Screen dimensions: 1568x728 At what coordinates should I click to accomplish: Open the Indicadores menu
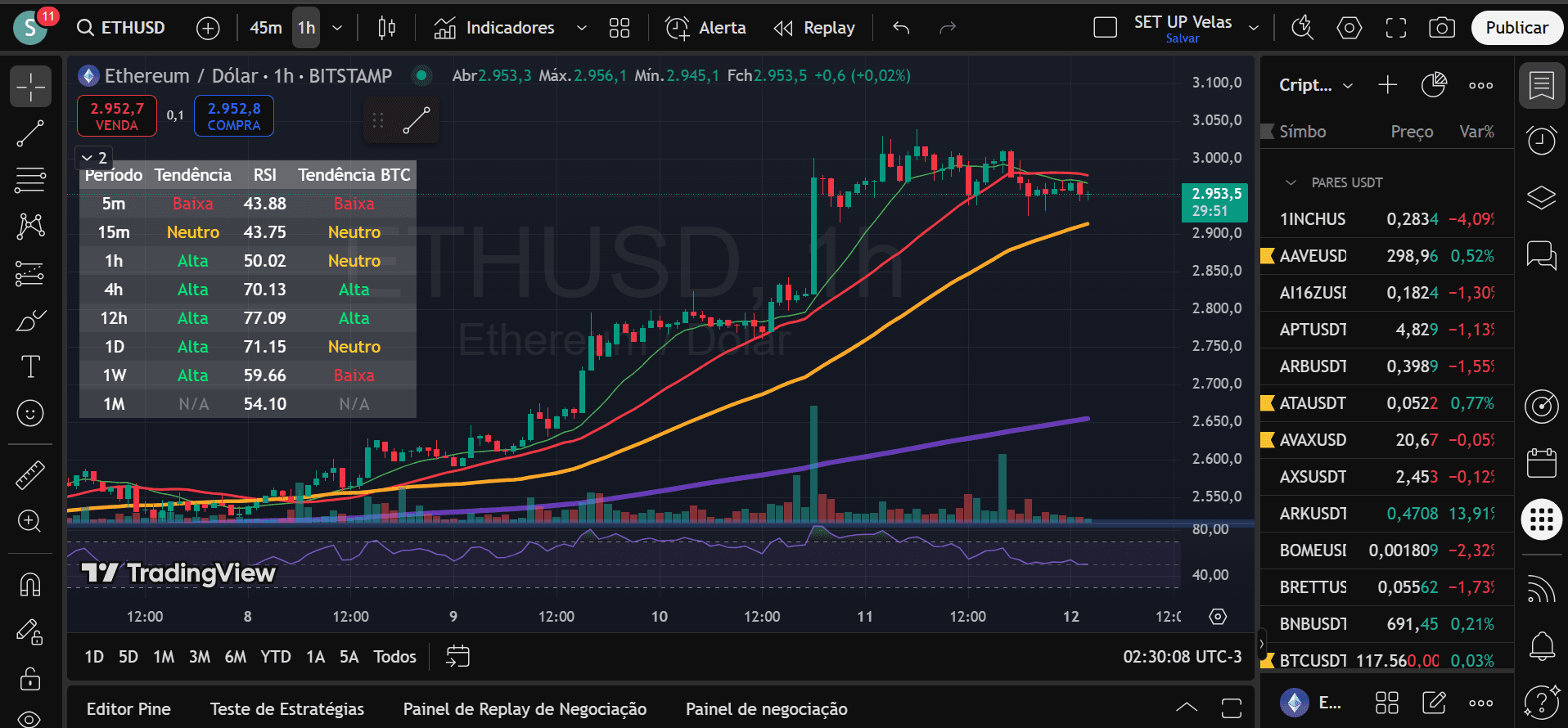pyautogui.click(x=494, y=28)
